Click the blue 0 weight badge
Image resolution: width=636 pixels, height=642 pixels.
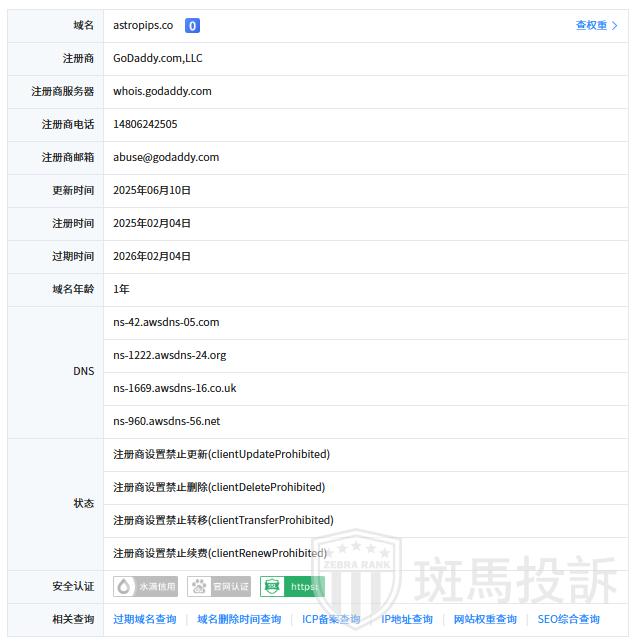pos(192,26)
